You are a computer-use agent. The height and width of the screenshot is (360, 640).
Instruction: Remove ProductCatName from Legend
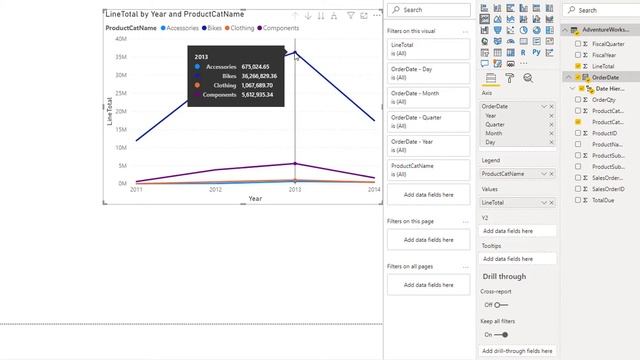point(551,174)
